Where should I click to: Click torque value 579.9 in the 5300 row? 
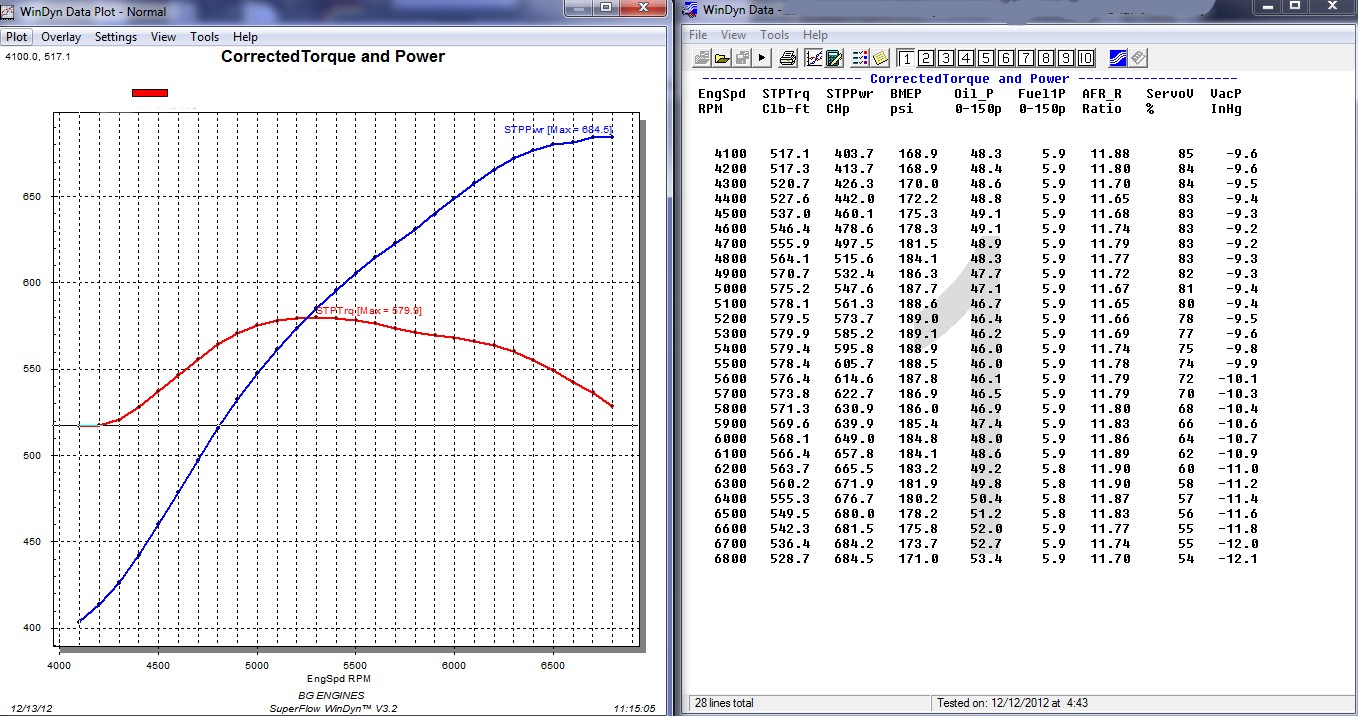791,334
